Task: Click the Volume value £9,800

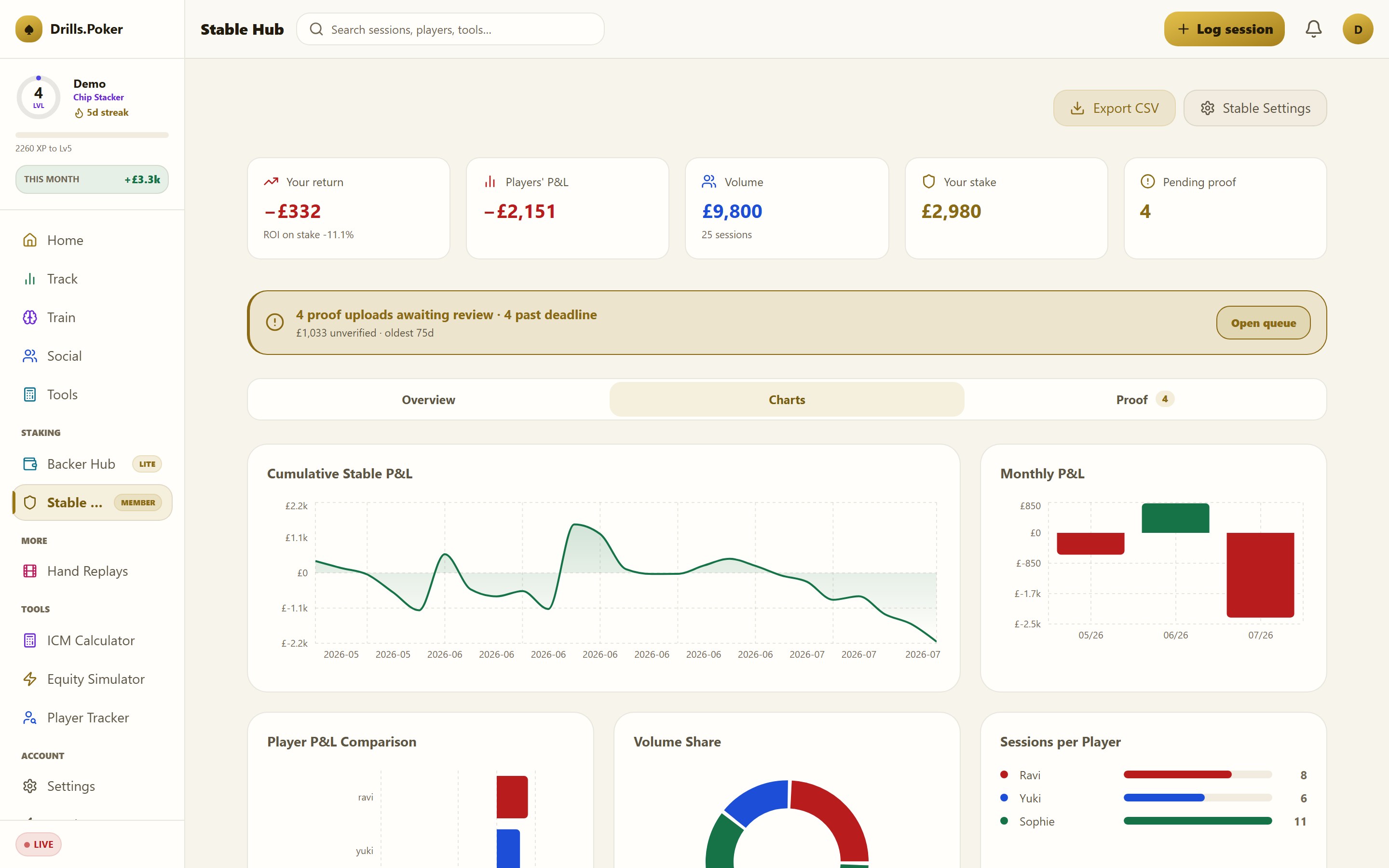Action: pos(732,211)
